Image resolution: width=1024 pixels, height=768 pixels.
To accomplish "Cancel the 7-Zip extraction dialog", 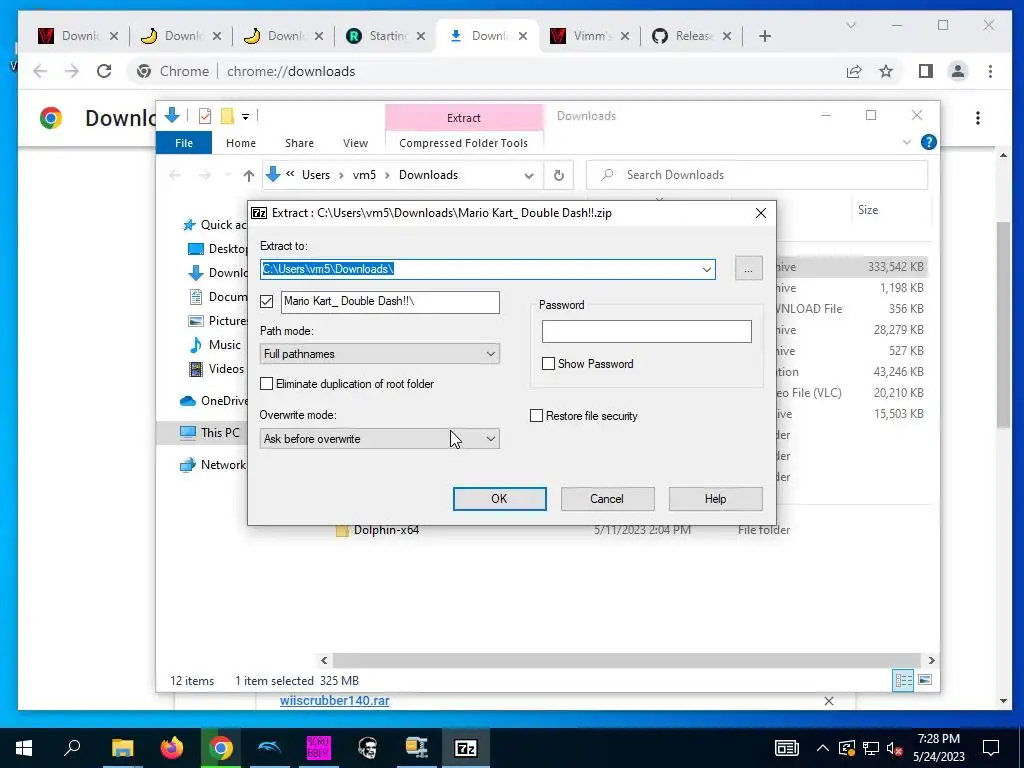I will (607, 499).
